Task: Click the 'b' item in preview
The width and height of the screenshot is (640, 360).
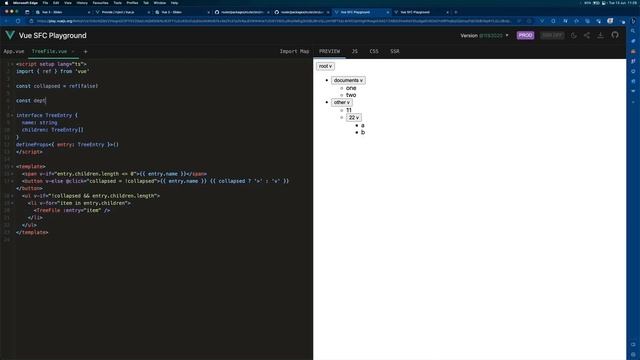Action: tap(362, 132)
